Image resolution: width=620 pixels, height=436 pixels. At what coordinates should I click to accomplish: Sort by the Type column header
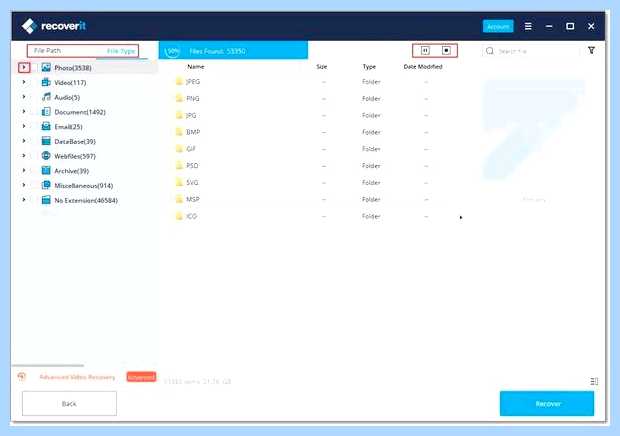pyautogui.click(x=369, y=66)
